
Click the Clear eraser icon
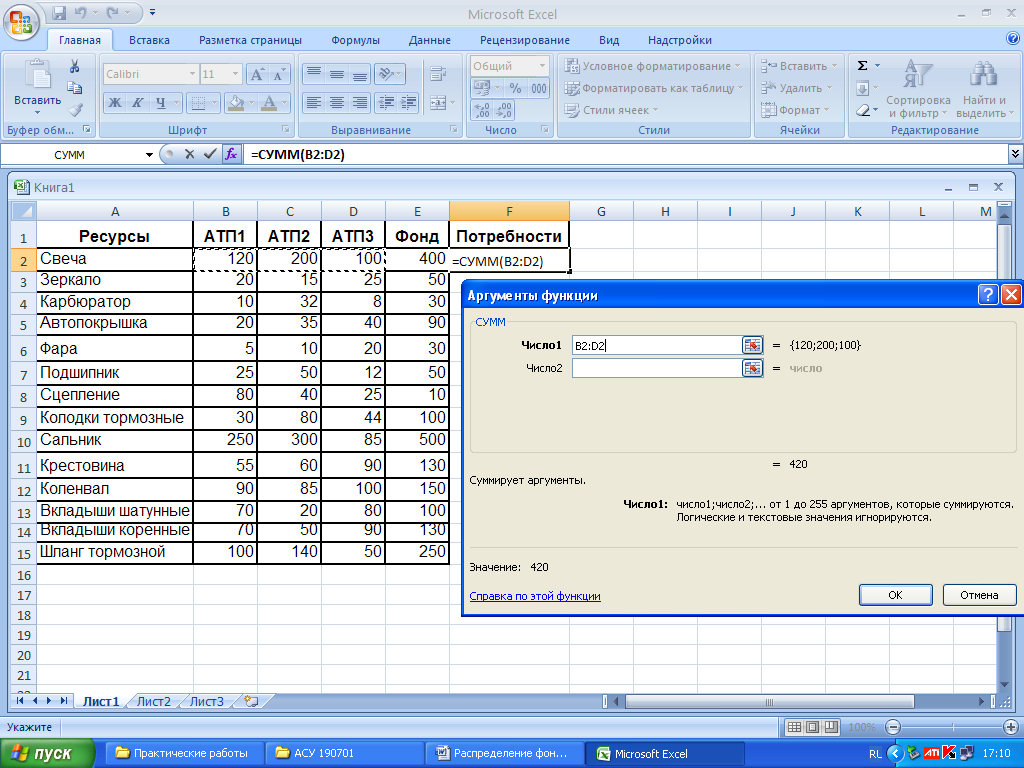pos(863,110)
